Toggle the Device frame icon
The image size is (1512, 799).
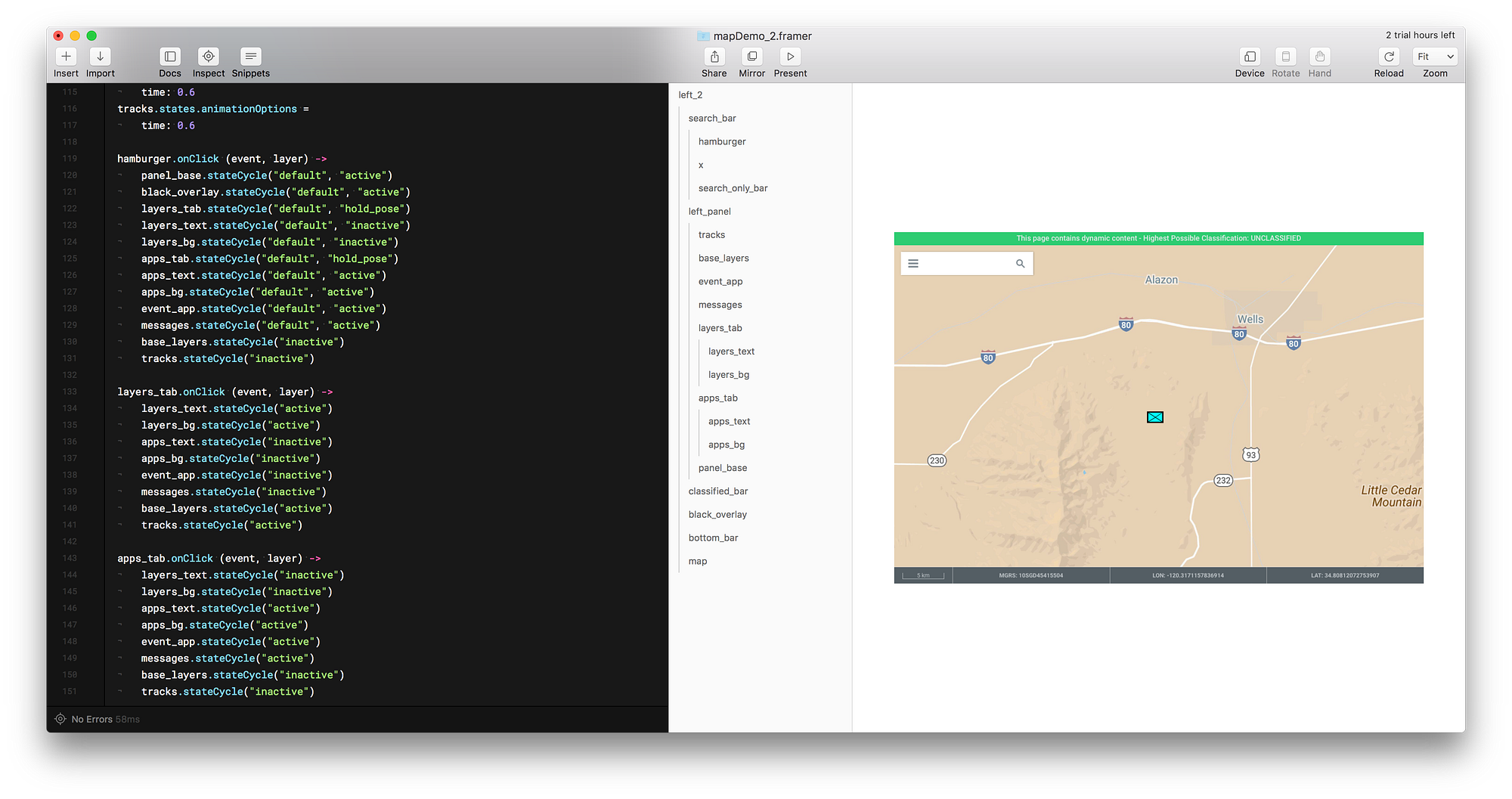pyautogui.click(x=1250, y=57)
